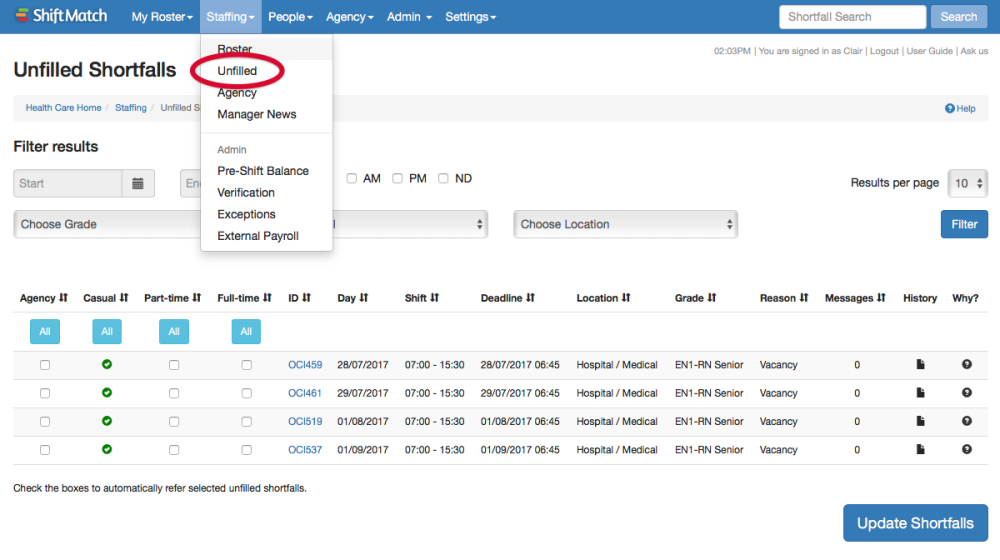Click the Start date input field
This screenshot has height=560, width=1000.
click(x=68, y=184)
